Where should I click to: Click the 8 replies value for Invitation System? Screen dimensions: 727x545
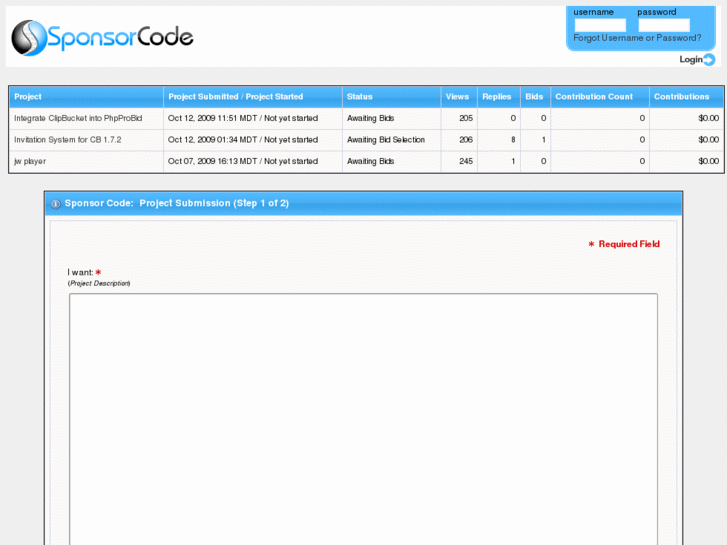click(513, 140)
